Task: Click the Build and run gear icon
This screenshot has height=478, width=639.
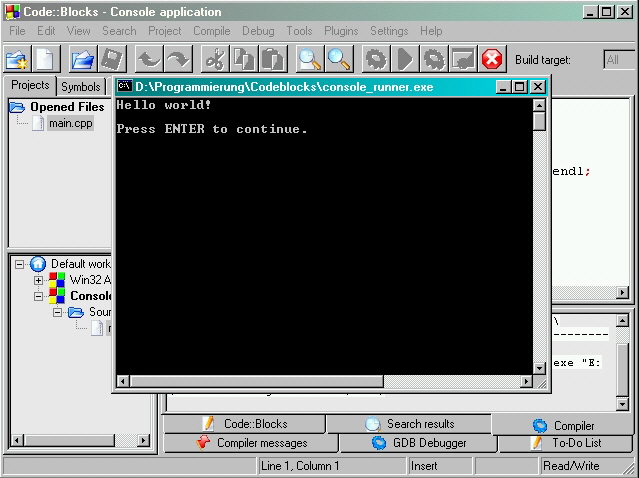Action: click(x=434, y=59)
